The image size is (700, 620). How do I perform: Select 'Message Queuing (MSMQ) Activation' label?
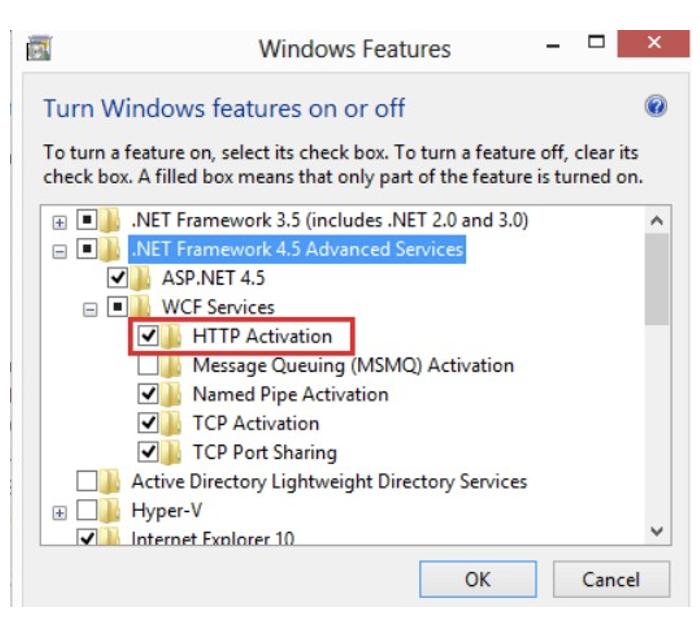(353, 366)
